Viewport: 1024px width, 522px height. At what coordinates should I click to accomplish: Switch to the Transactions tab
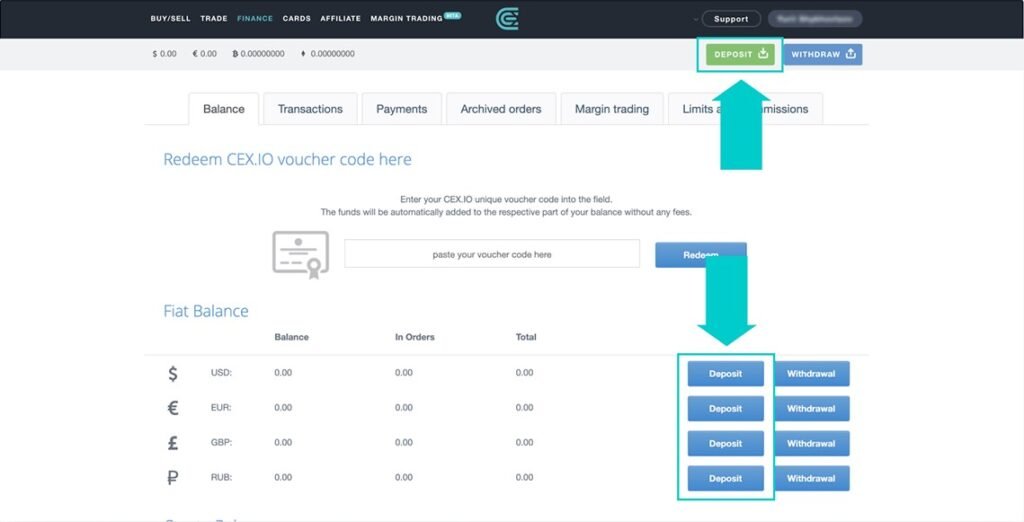[x=310, y=109]
